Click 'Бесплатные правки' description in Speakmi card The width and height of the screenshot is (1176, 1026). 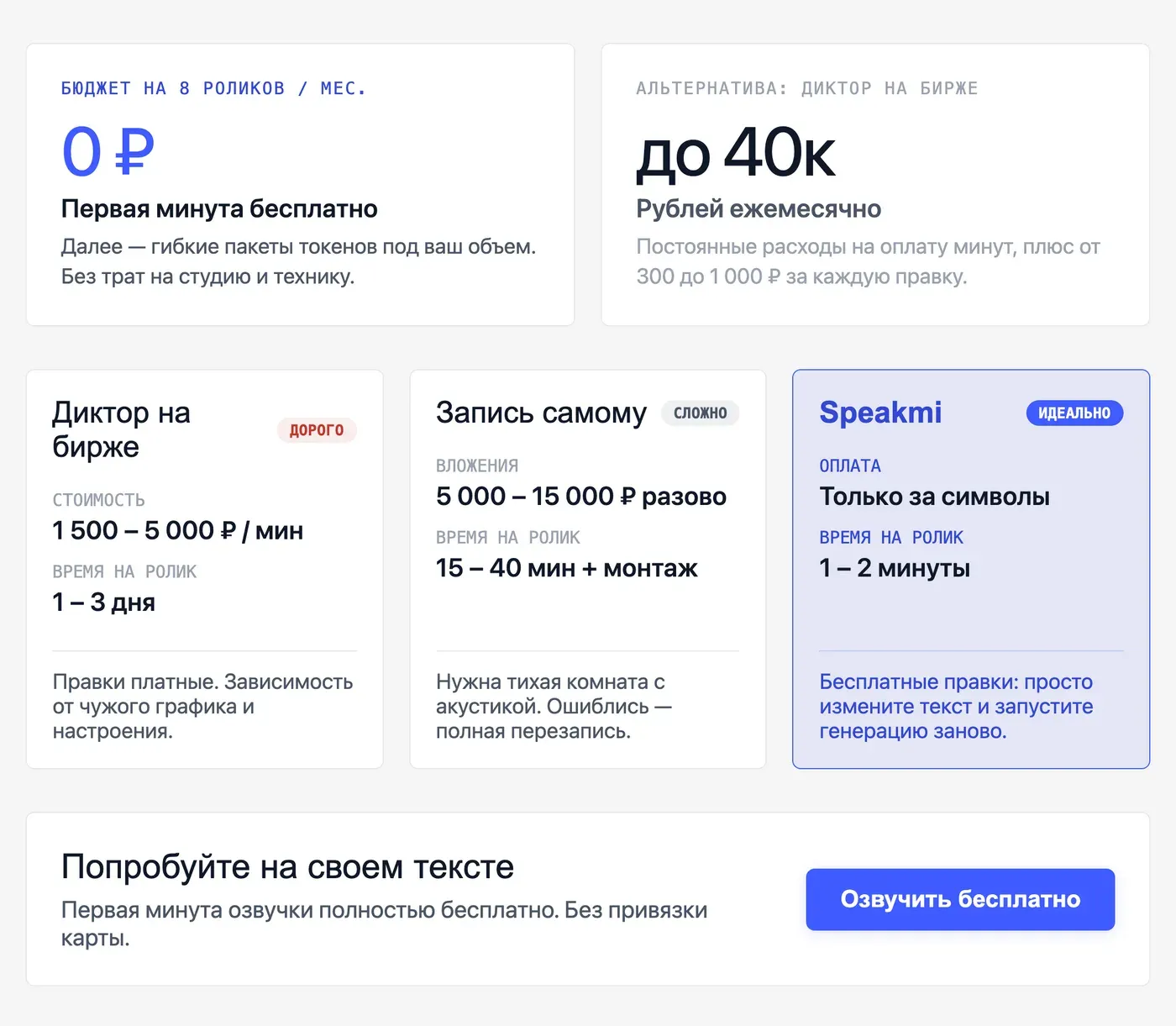(x=956, y=706)
